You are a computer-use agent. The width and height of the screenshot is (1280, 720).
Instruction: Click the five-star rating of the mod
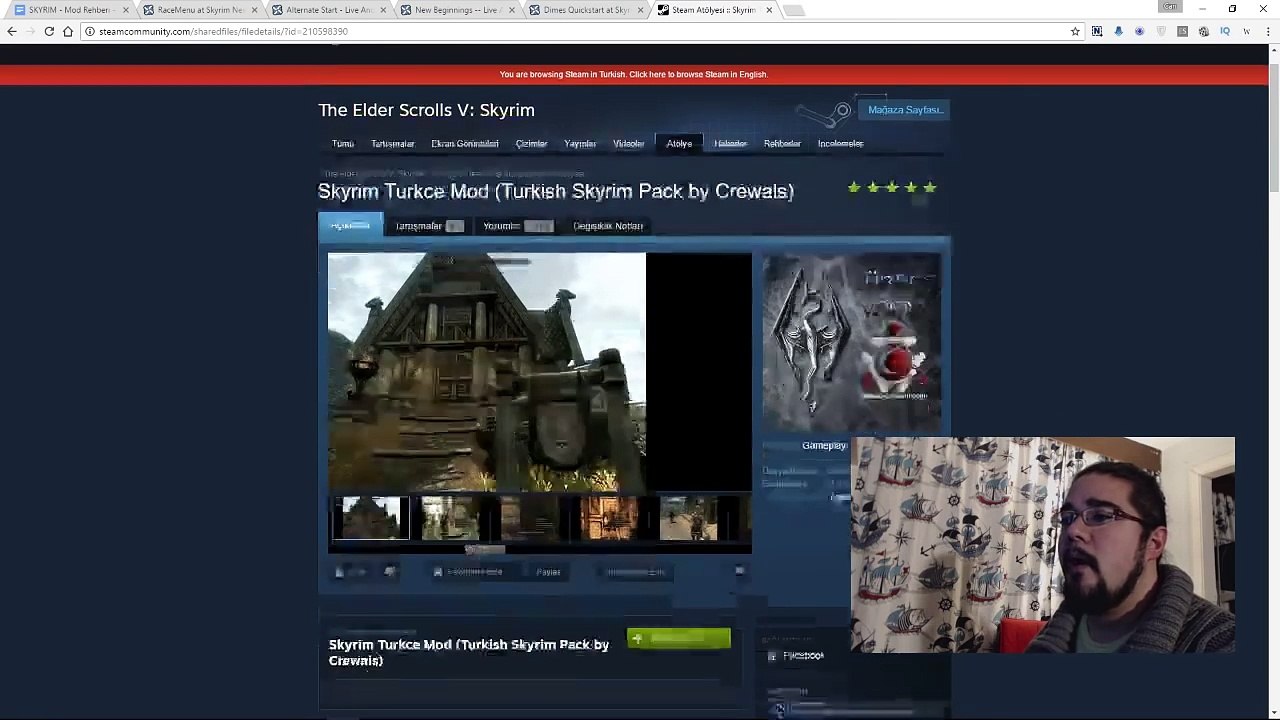click(x=892, y=187)
